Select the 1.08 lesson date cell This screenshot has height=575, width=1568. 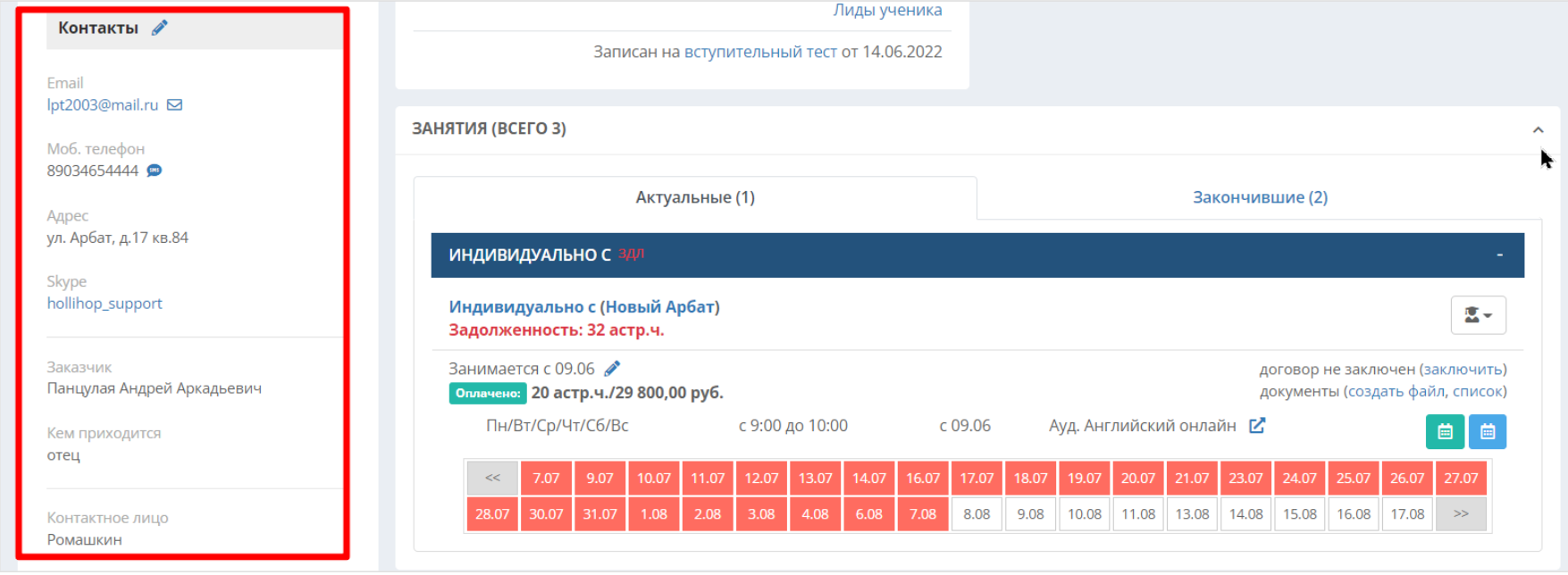(x=654, y=514)
